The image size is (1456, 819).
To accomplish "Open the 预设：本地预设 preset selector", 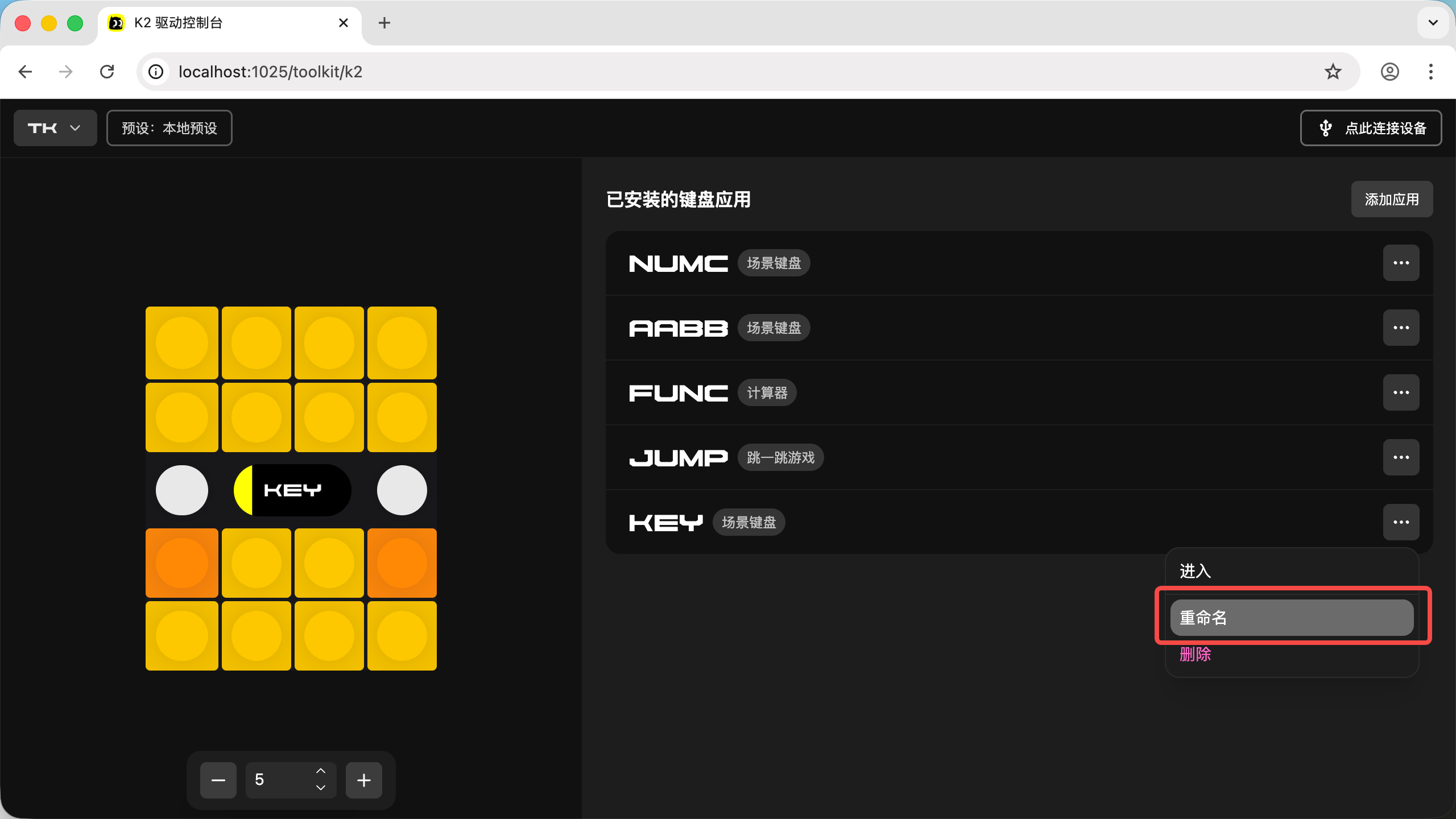I will 169,128.
